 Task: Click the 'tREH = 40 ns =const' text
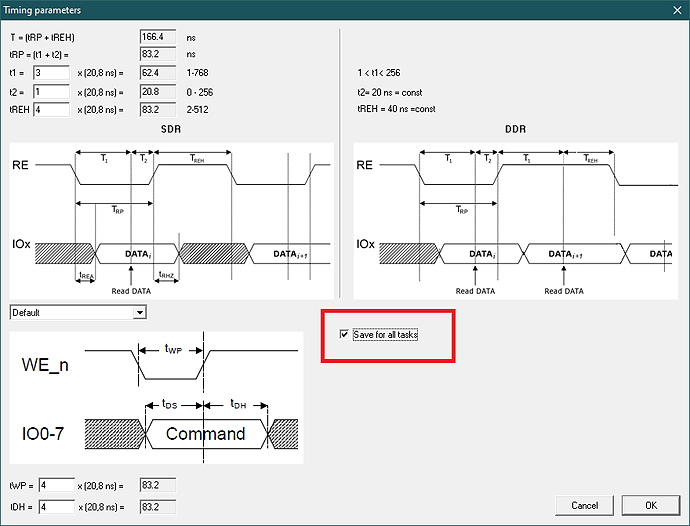tap(396, 109)
